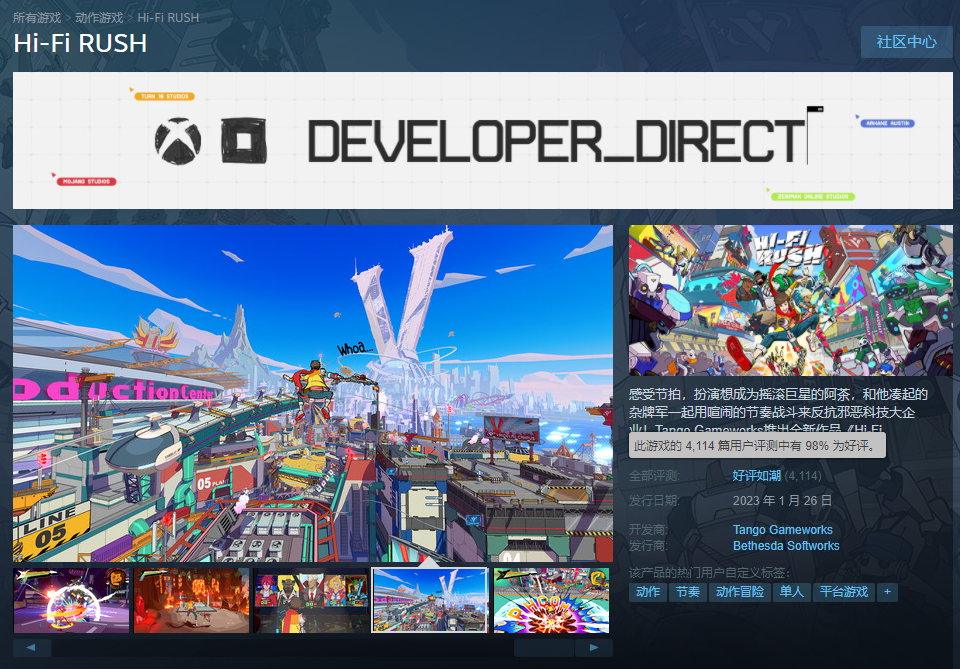The width and height of the screenshot is (960, 669).
Task: Click the Hi-Fi RUSH breadcrumb link
Action: pos(168,18)
